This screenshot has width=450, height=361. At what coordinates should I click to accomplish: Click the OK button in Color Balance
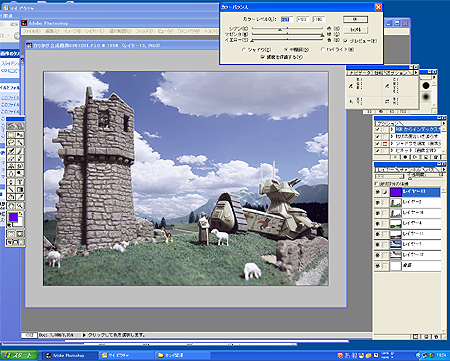pyautogui.click(x=355, y=19)
